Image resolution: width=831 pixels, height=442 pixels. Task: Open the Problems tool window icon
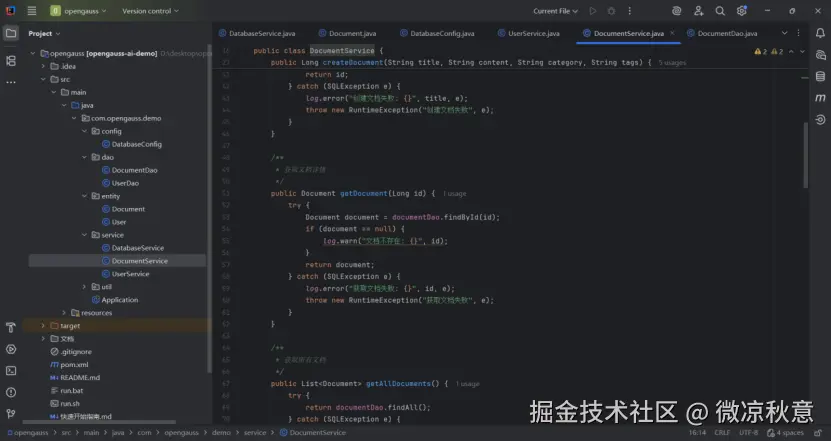(x=11, y=392)
